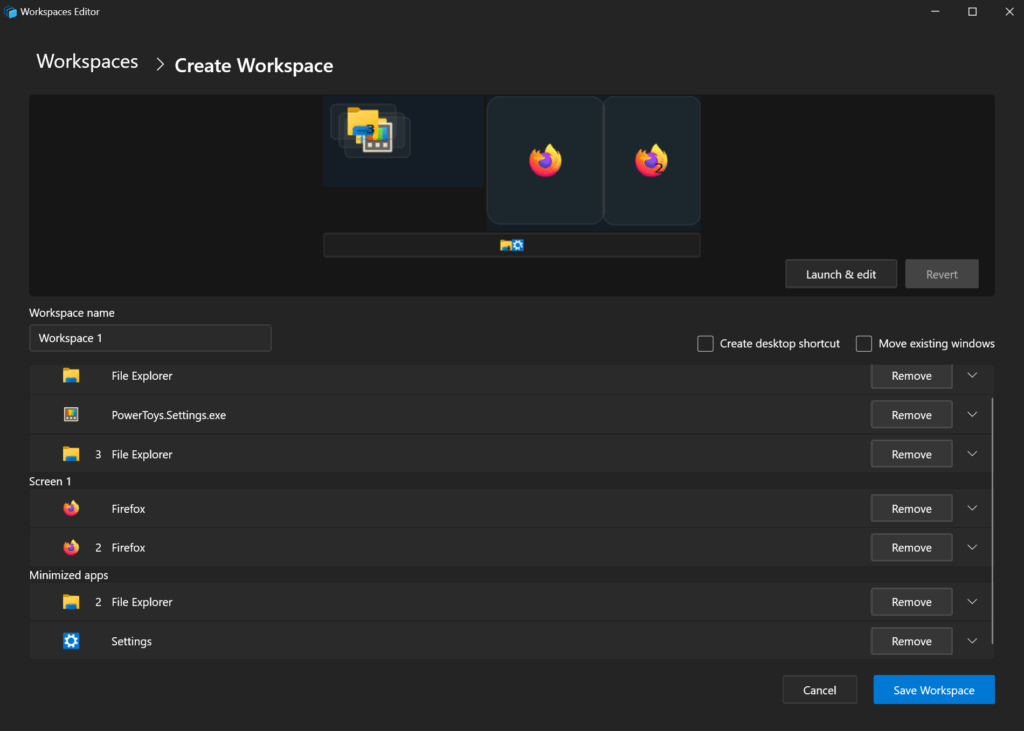Cancel creating the workspace
The height and width of the screenshot is (731, 1024).
[x=819, y=689]
